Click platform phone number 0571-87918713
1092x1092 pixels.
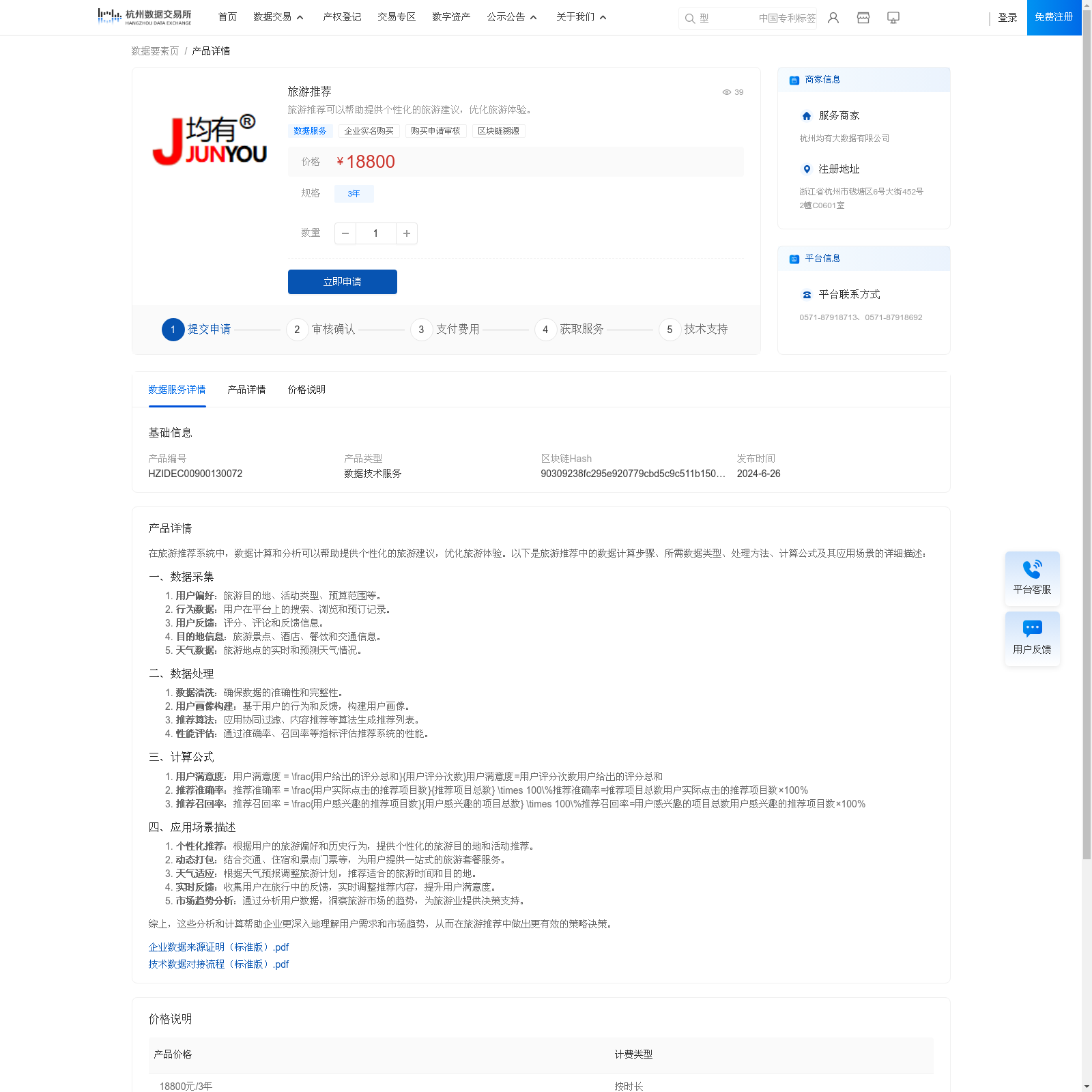tap(828, 317)
